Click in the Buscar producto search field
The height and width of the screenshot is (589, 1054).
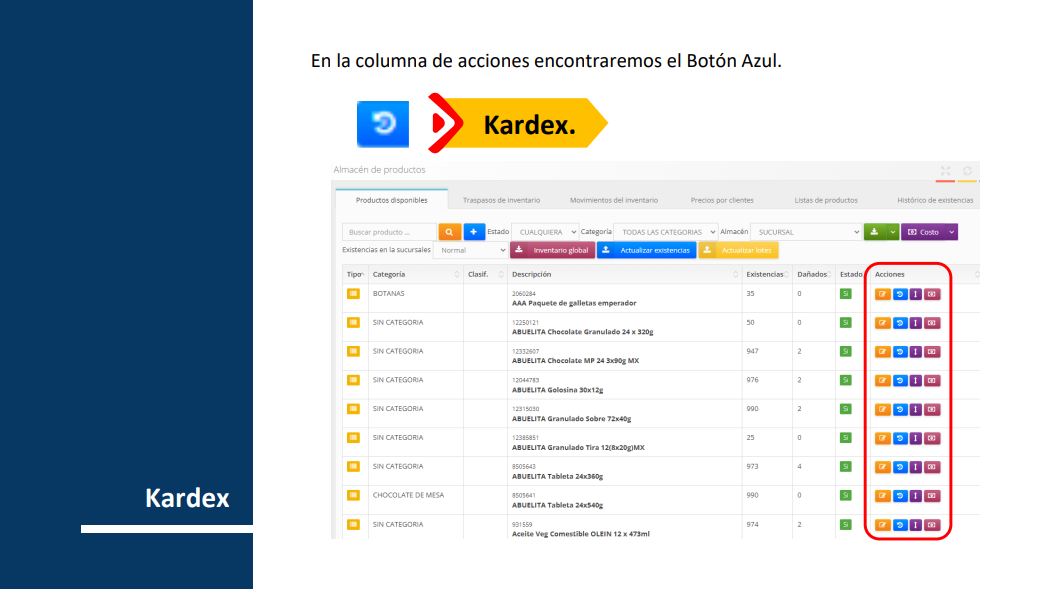[389, 232]
